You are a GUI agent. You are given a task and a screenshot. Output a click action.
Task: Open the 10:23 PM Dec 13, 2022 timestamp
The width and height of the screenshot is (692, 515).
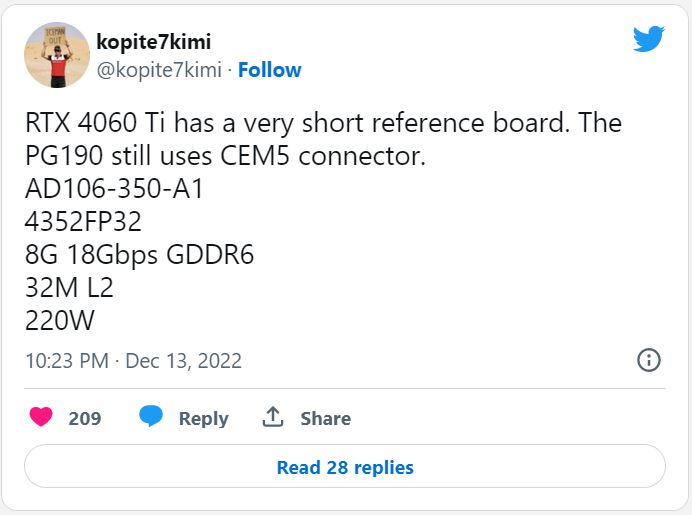pos(134,361)
